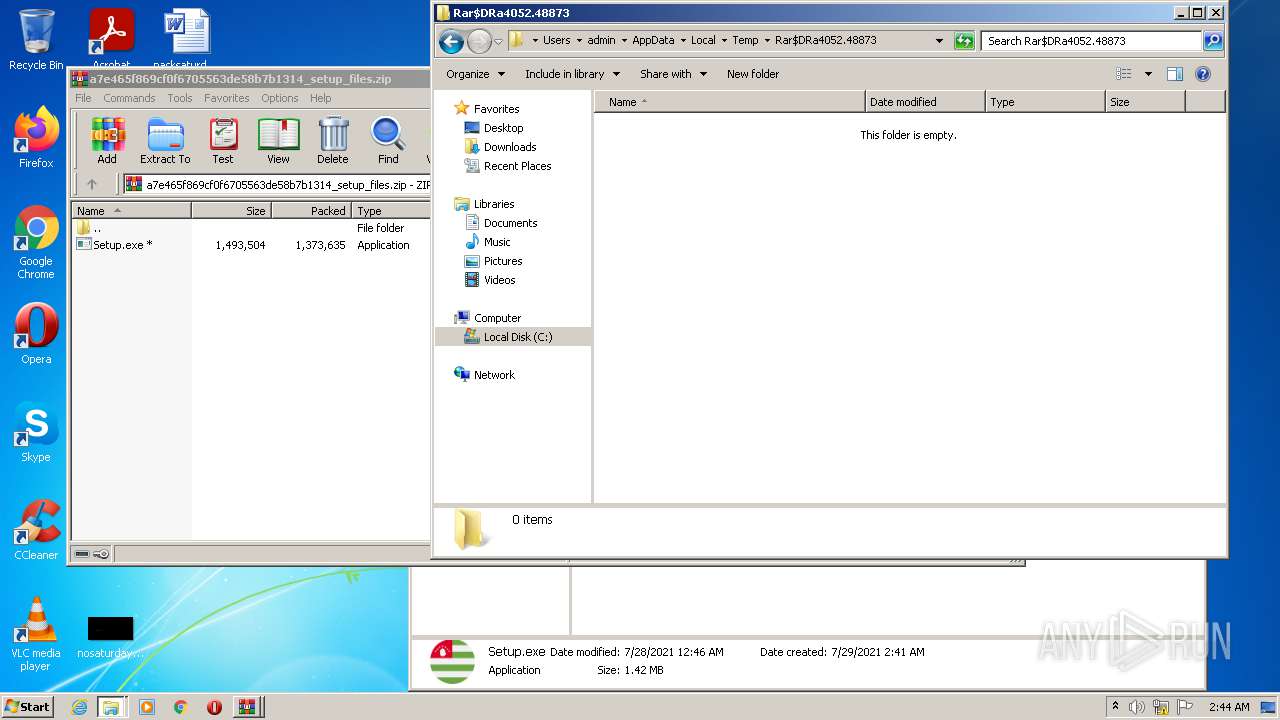1280x720 pixels.
Task: Toggle the Explorer preview pane button
Action: click(1175, 74)
